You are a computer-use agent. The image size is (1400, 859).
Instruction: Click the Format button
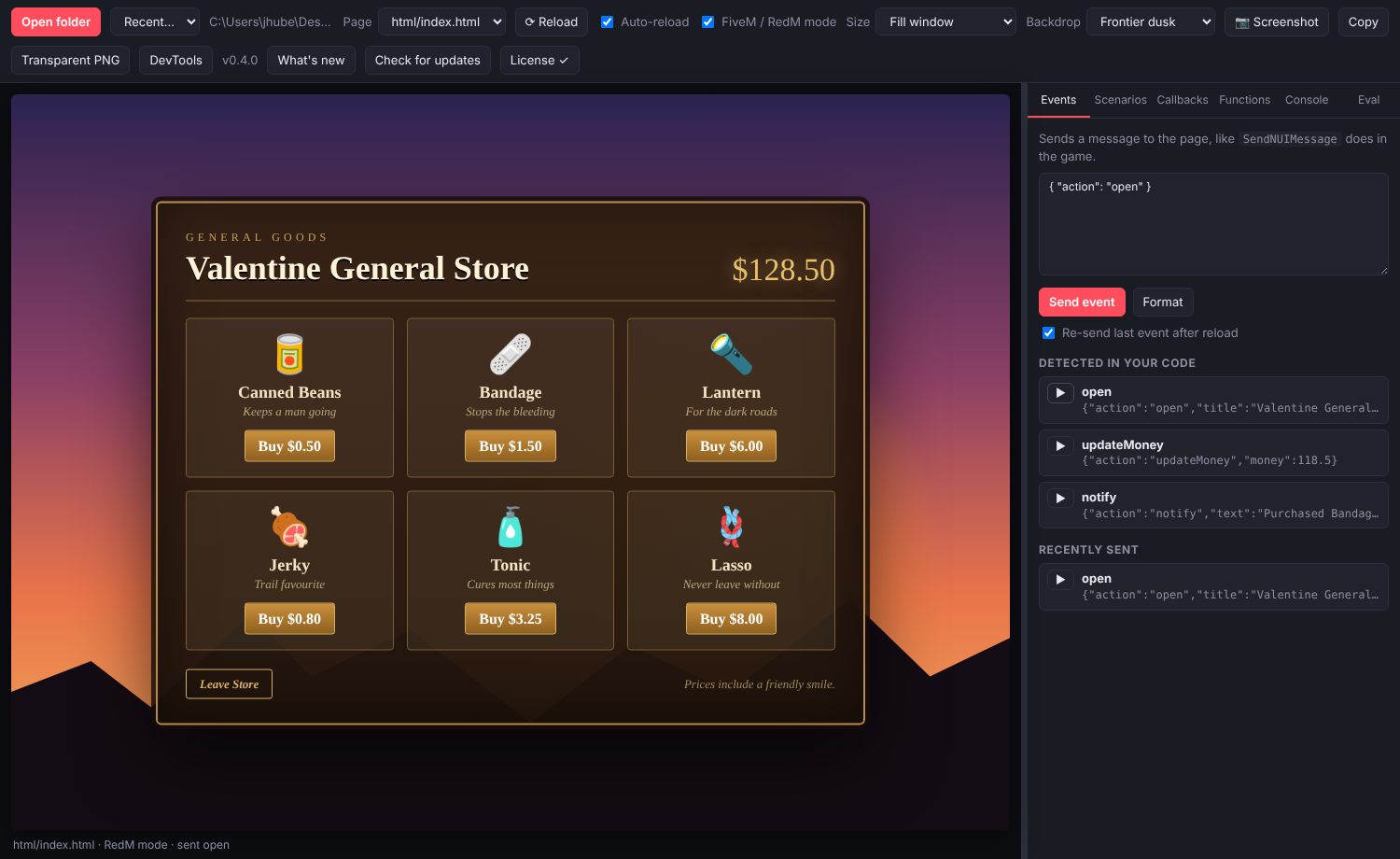pos(1163,302)
